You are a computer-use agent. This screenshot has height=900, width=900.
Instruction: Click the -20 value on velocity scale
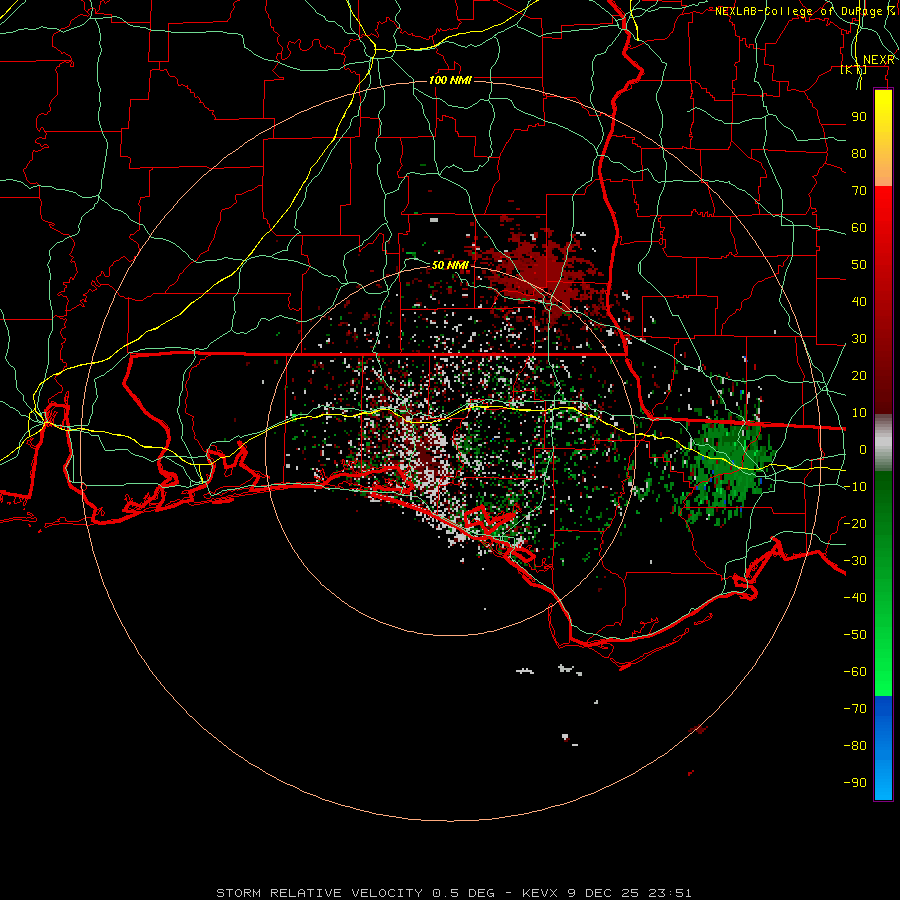855,524
